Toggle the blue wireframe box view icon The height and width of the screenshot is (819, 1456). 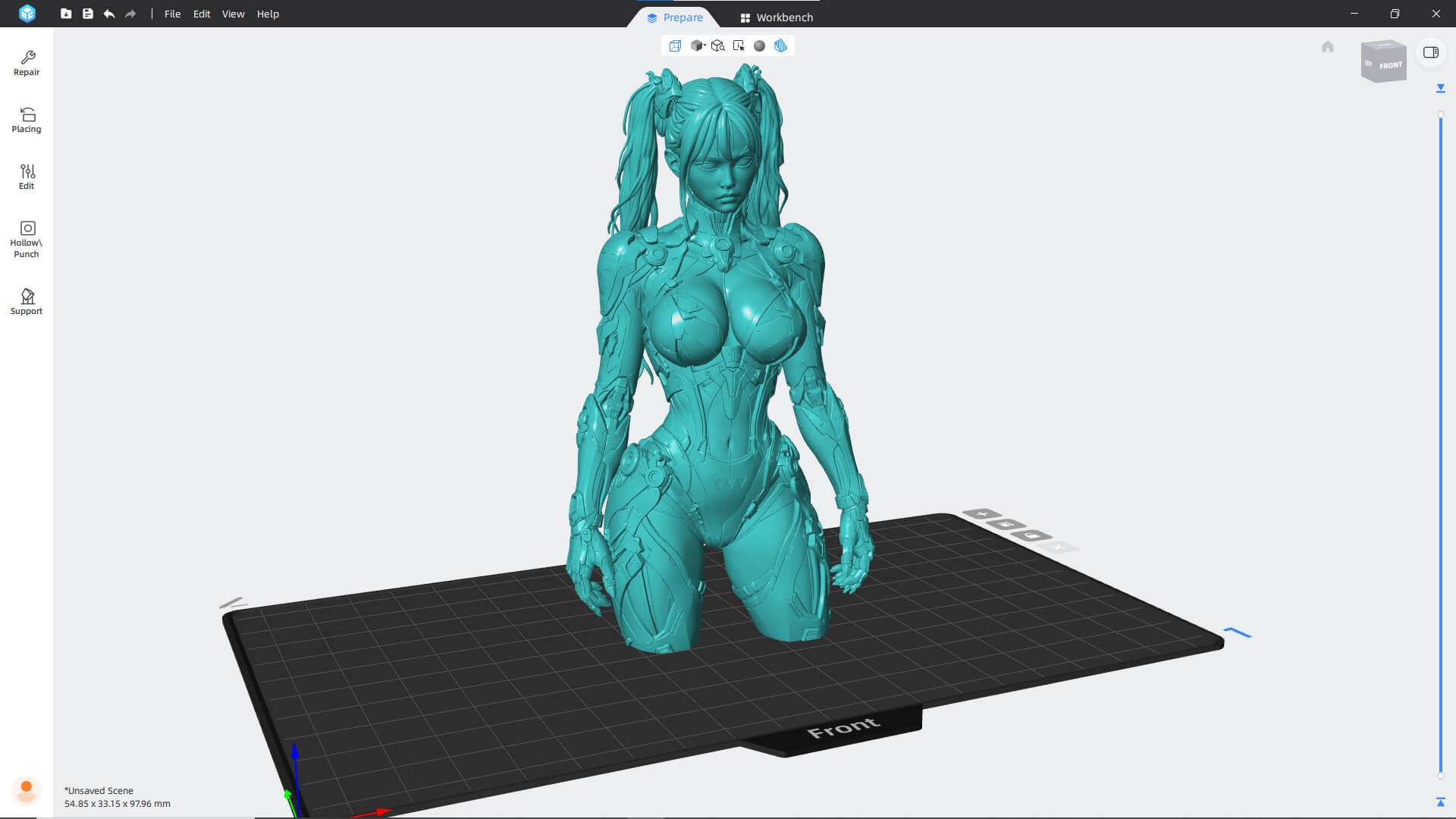coord(675,45)
